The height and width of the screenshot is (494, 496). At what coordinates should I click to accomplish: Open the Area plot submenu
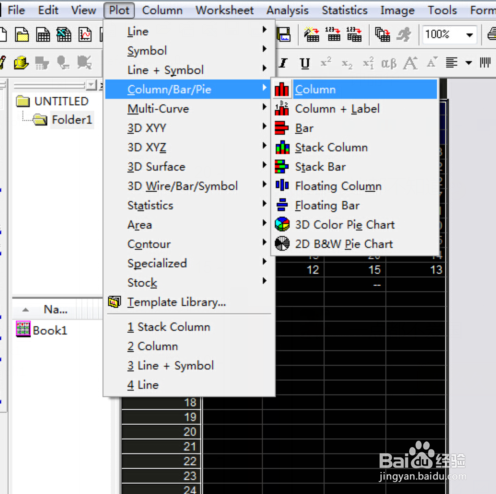point(189,225)
